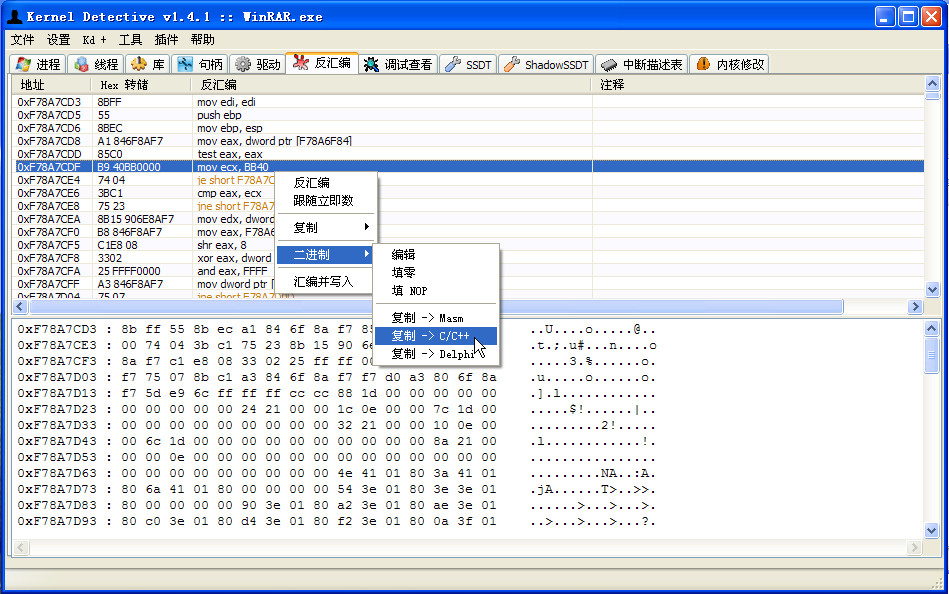Click the 内核修改 warning icon
Image resolution: width=949 pixels, height=594 pixels.
coord(703,64)
